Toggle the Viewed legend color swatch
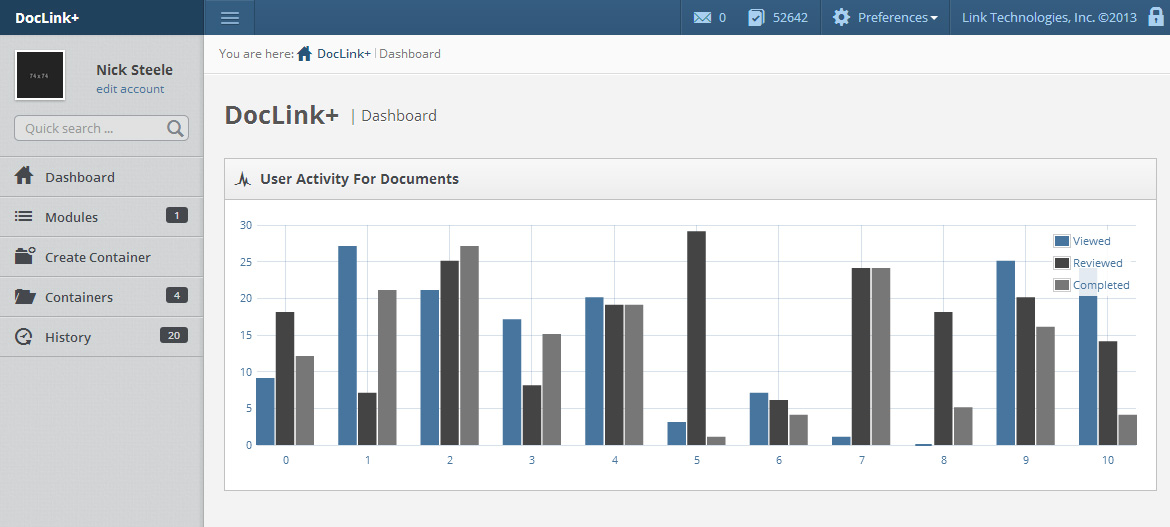The image size is (1170, 527). pyautogui.click(x=1062, y=240)
